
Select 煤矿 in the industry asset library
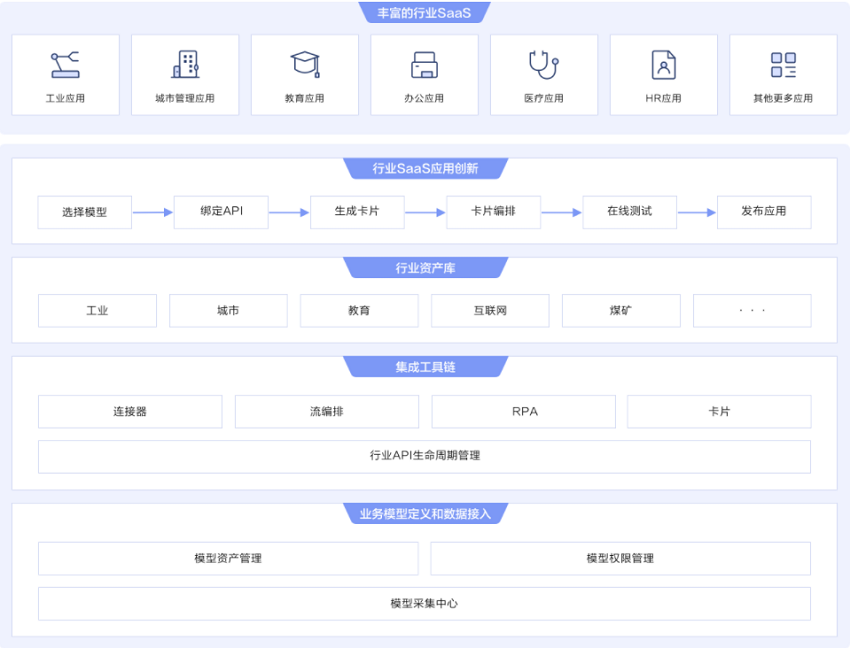[621, 311]
